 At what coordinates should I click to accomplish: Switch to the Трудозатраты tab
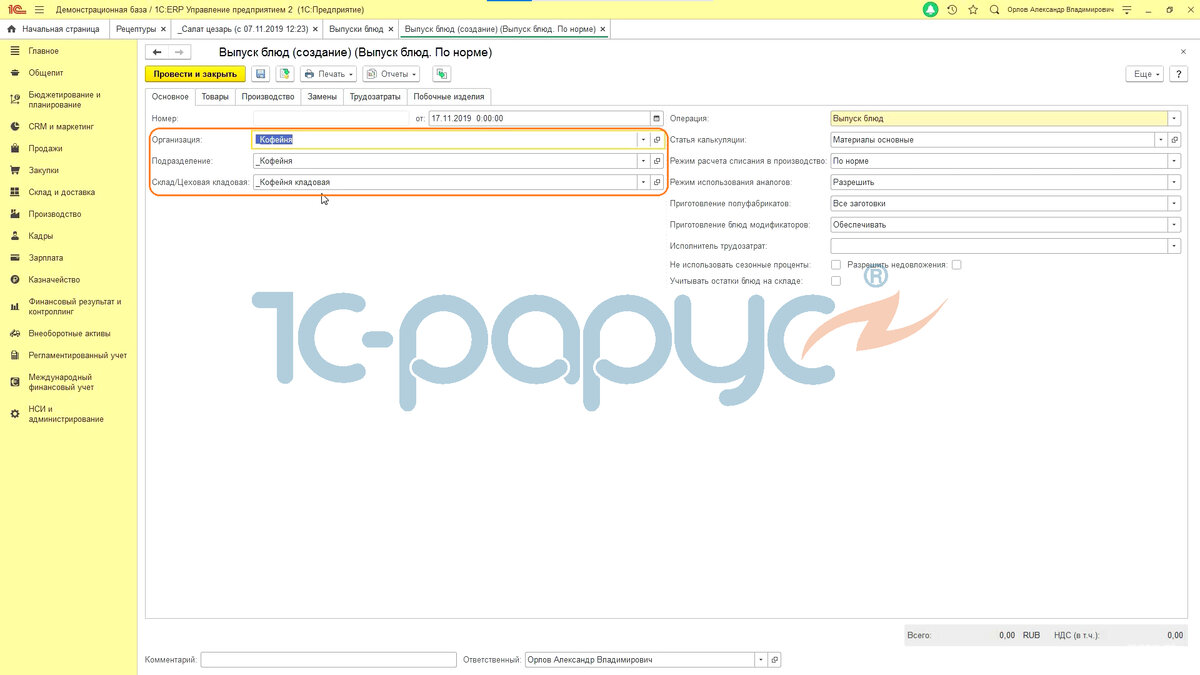tap(375, 97)
